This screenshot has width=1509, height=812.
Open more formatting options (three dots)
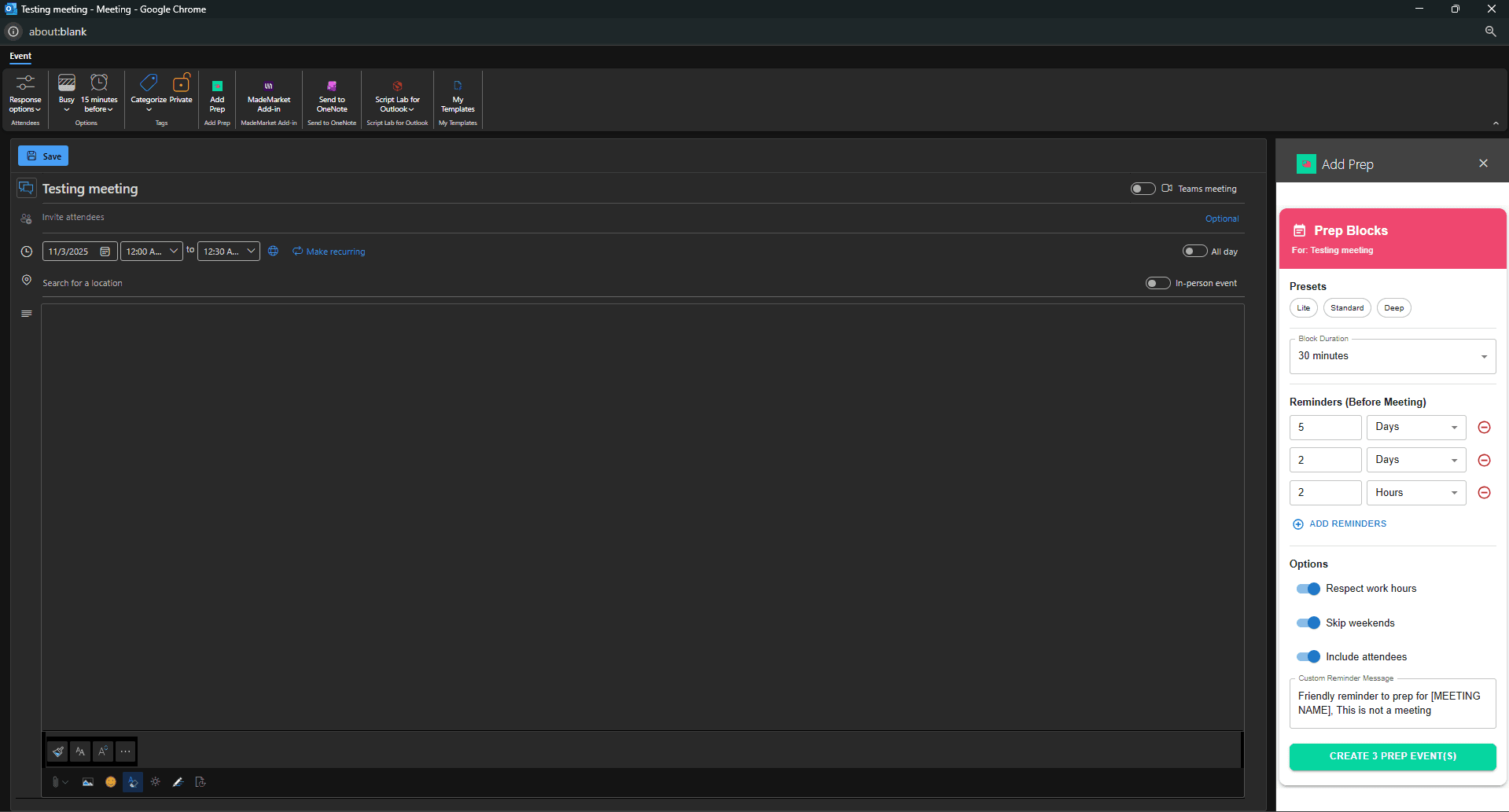pyautogui.click(x=126, y=751)
